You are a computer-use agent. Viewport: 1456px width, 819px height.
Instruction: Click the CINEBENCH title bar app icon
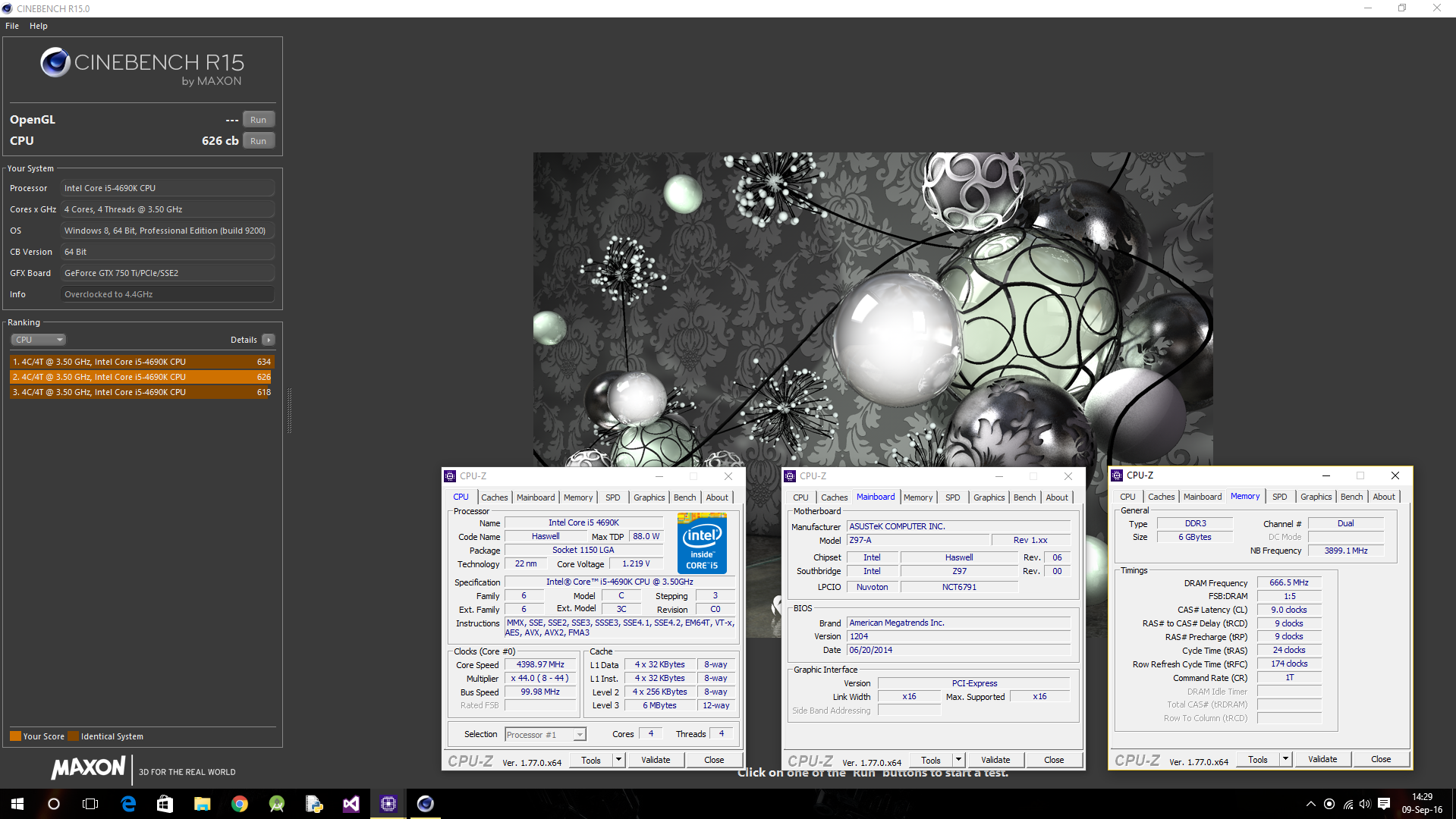click(8, 8)
